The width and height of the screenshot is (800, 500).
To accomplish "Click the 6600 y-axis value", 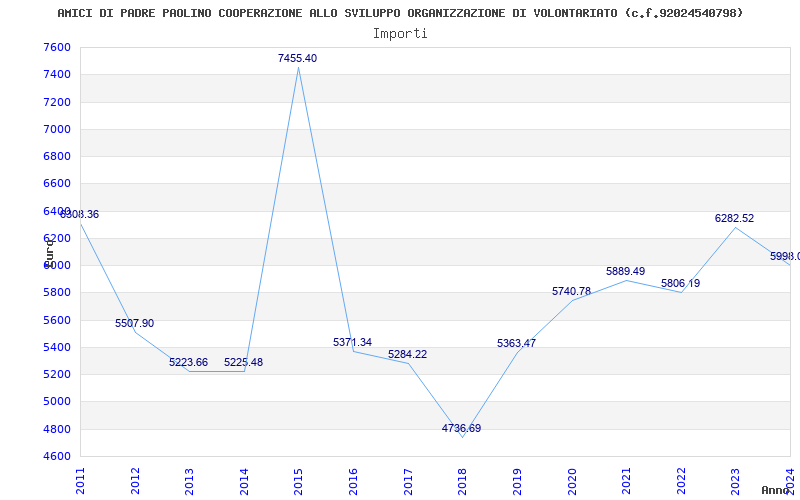I will (57, 184).
